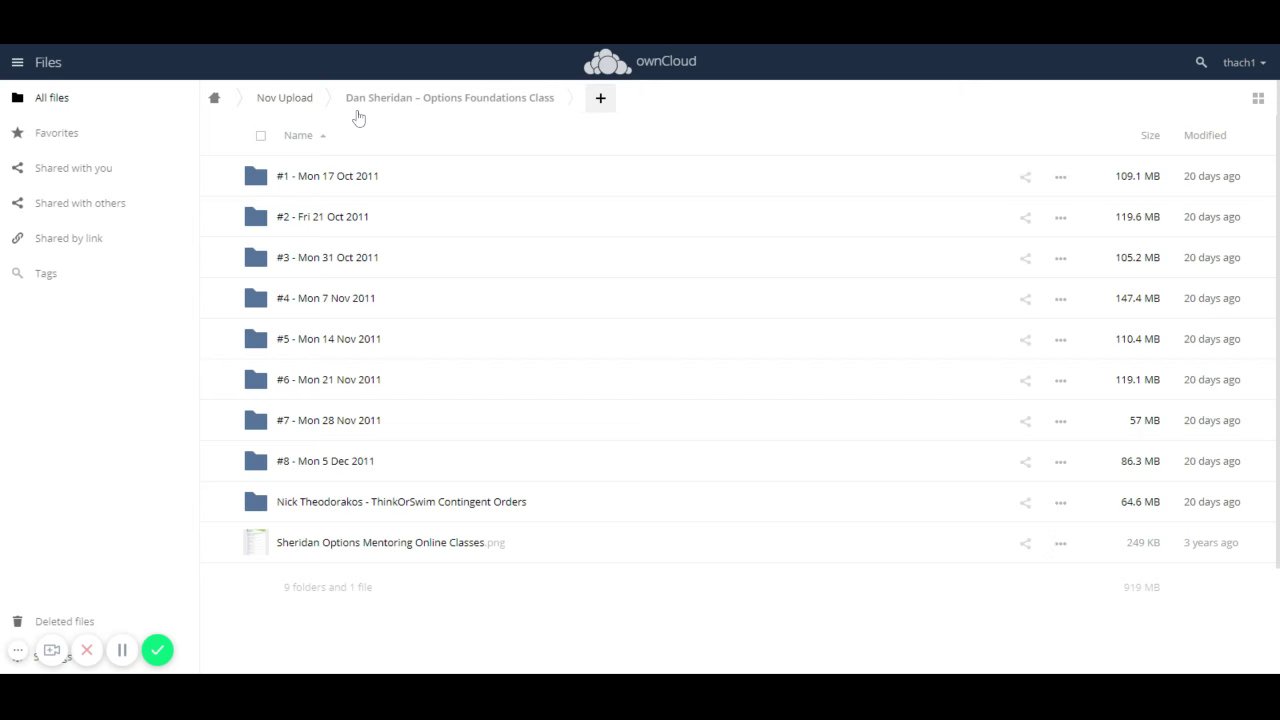The image size is (1280, 720).
Task: Open Sheridan Options Mentoring Online Classes.png
Action: click(x=390, y=543)
